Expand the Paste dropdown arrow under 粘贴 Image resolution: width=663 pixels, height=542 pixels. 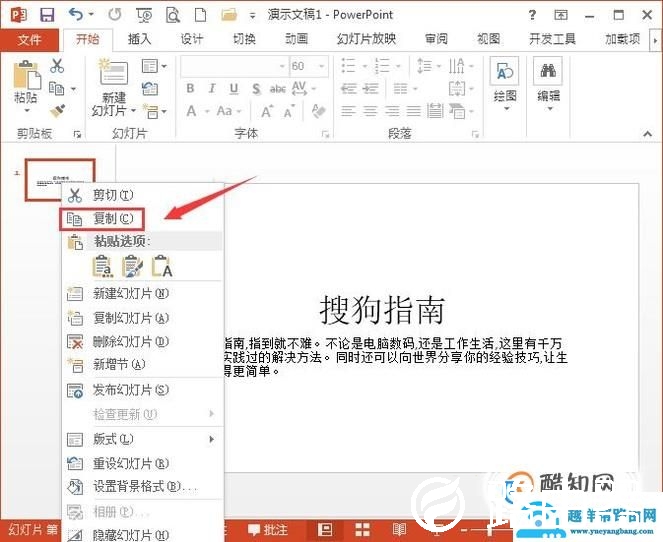click(x=27, y=111)
